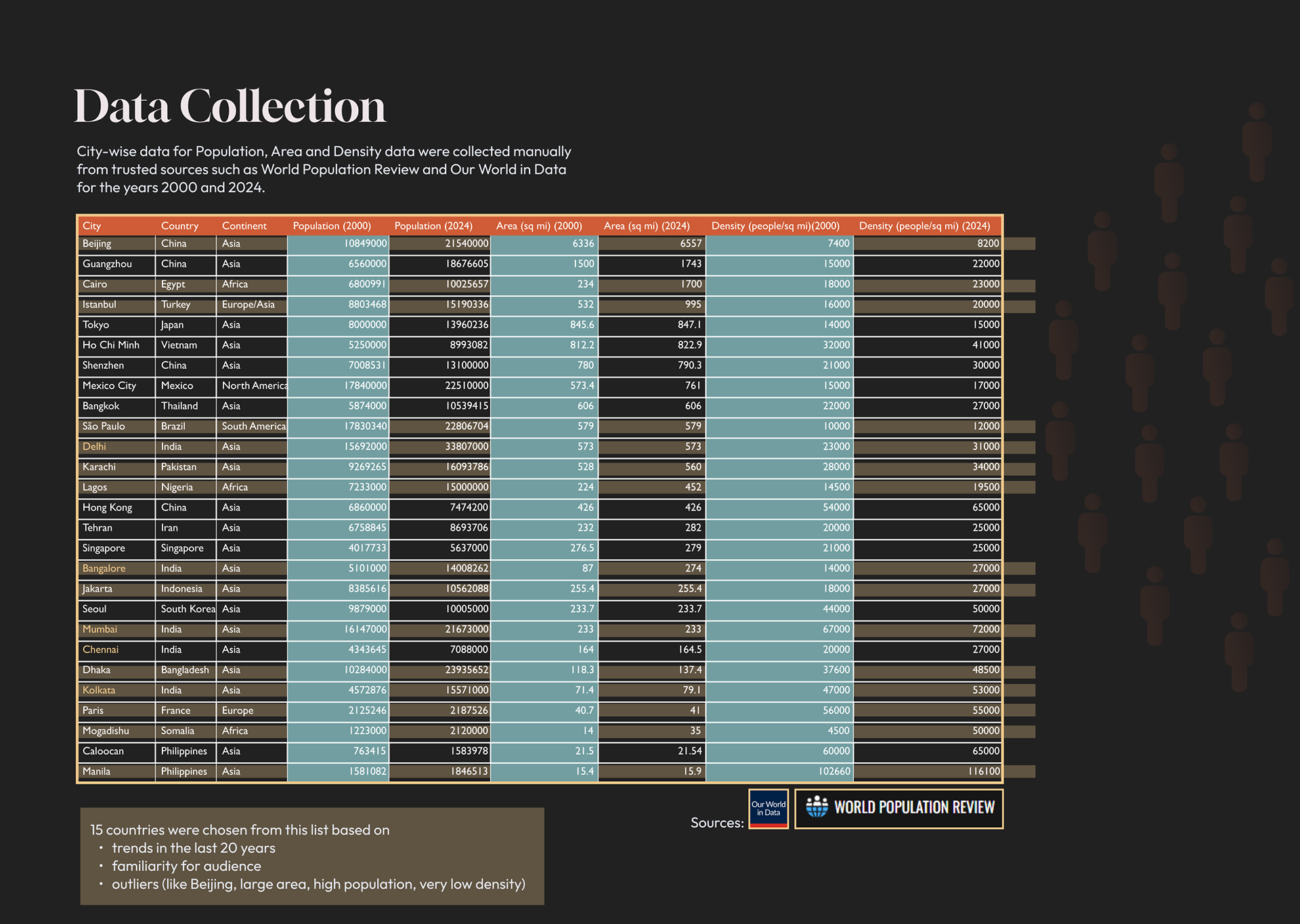
Task: Click the Bangalore city name
Action: 104,569
